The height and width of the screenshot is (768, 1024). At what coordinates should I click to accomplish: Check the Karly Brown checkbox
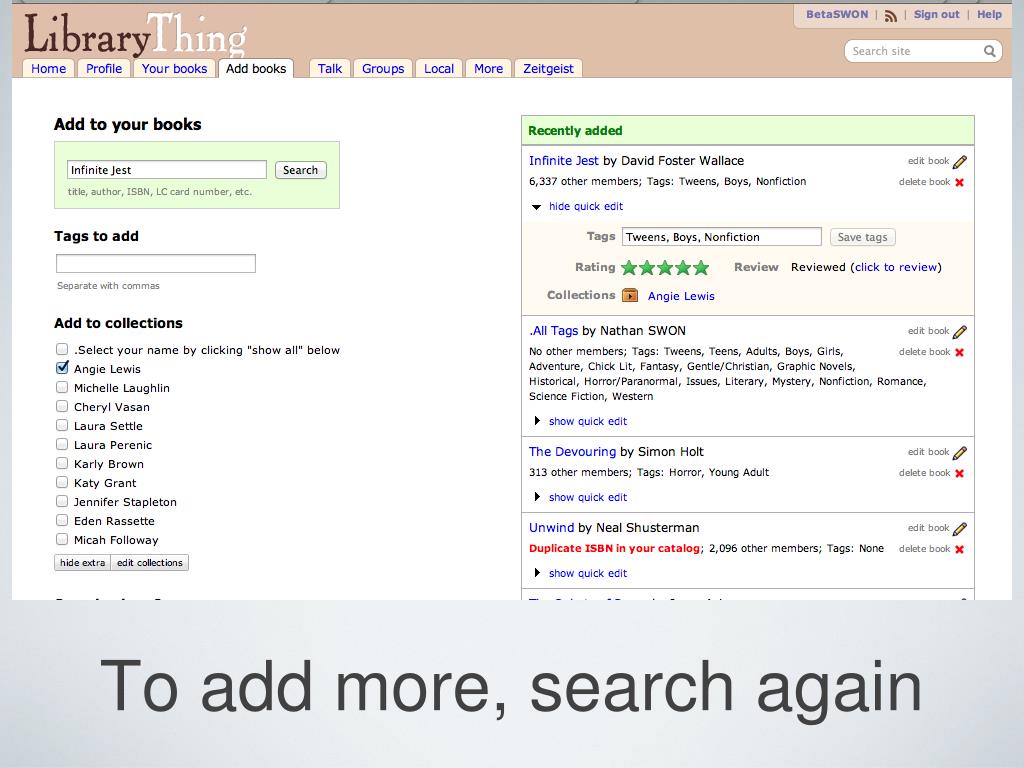click(62, 463)
